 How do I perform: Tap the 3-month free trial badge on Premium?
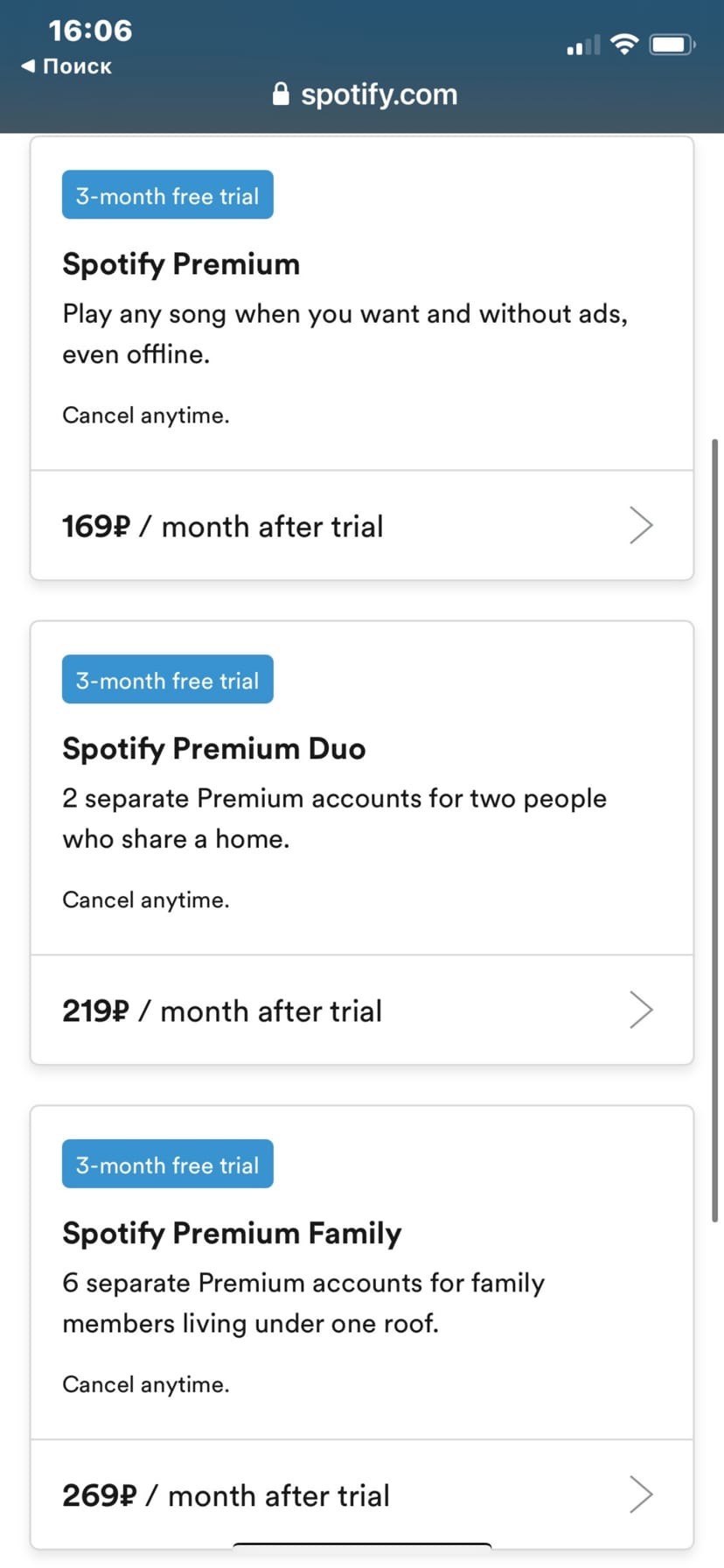coord(168,195)
